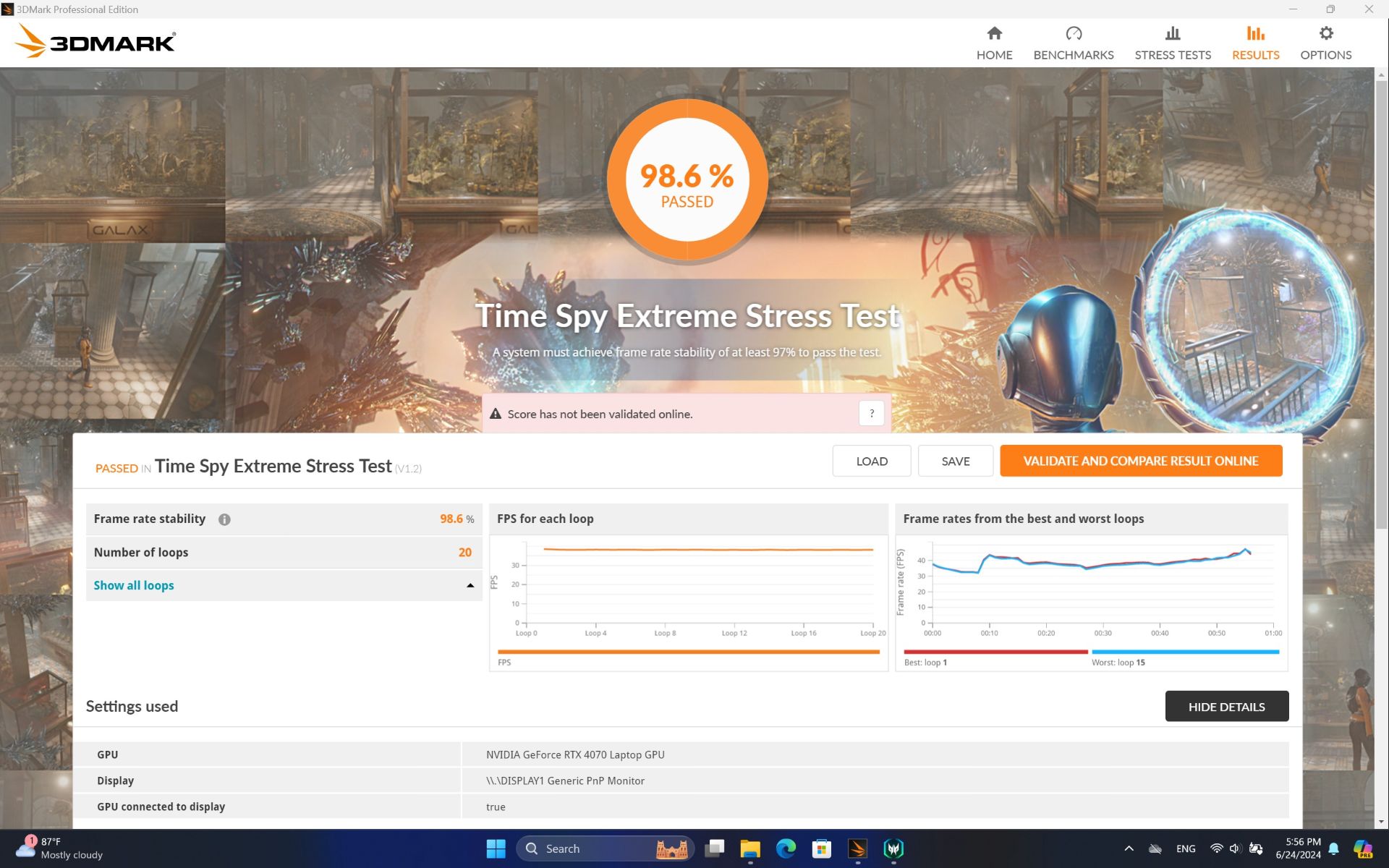
Task: Open the HOME tab
Action: click(x=994, y=43)
